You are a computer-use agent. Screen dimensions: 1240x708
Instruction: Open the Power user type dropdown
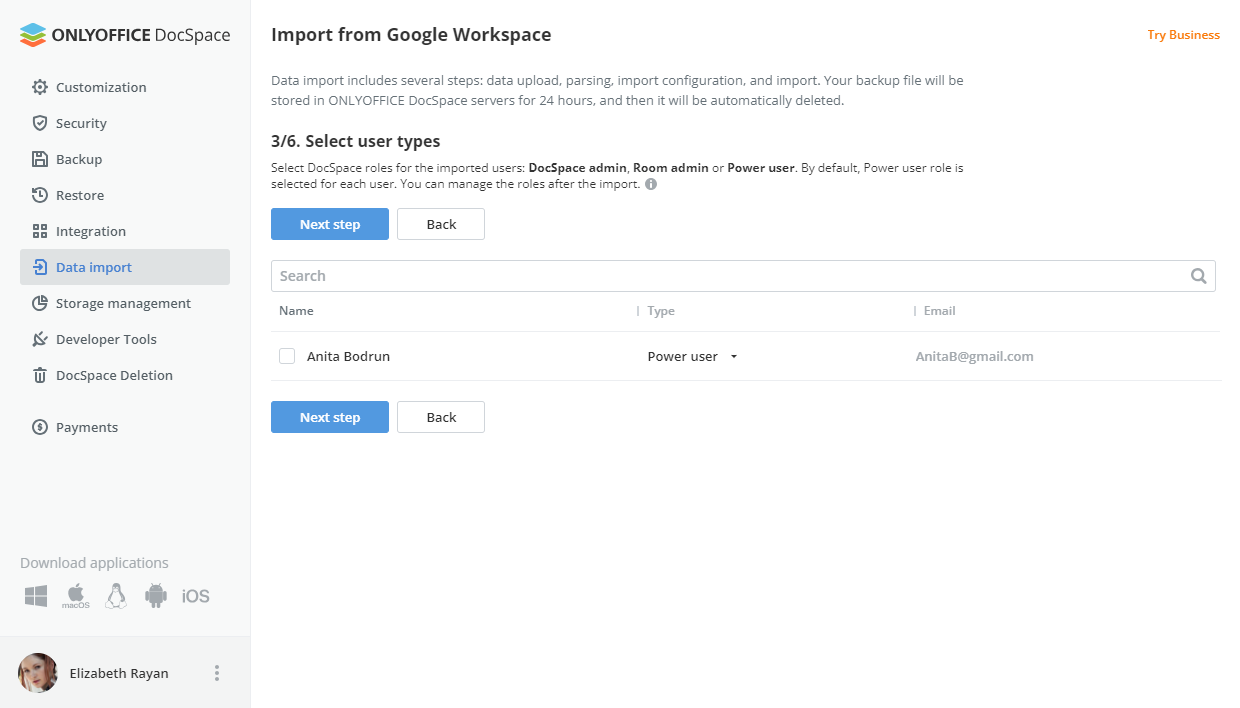tap(692, 356)
